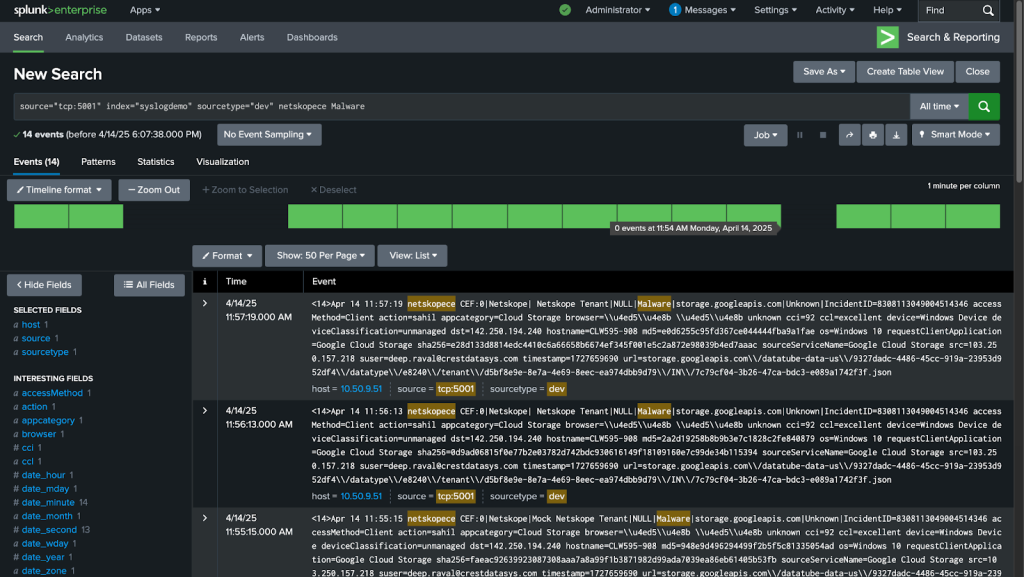The image size is (1024, 577).
Task: Select the last green timeline bar
Action: coord(973,216)
